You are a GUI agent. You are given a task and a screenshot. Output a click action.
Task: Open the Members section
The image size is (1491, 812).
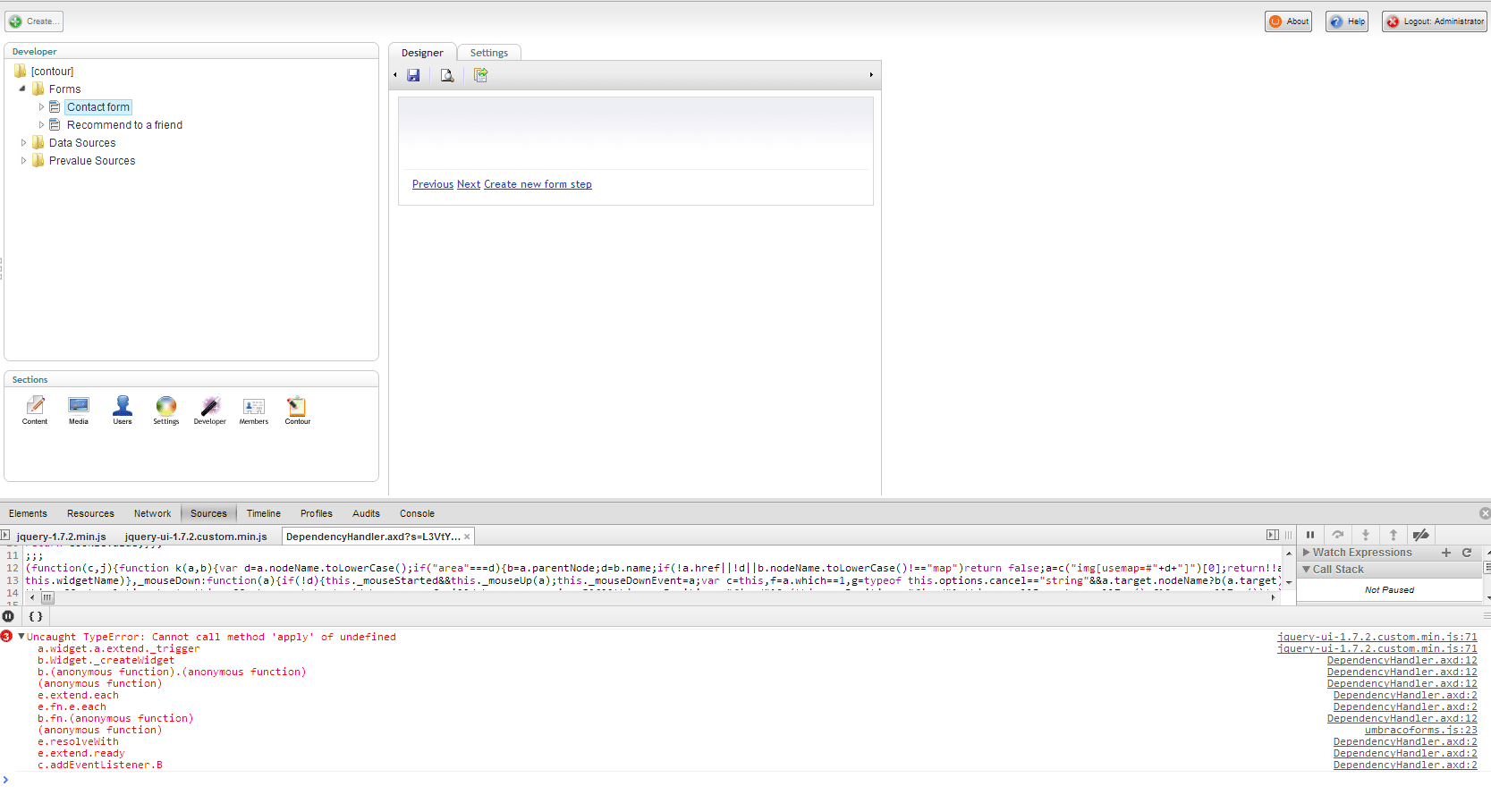[253, 410]
